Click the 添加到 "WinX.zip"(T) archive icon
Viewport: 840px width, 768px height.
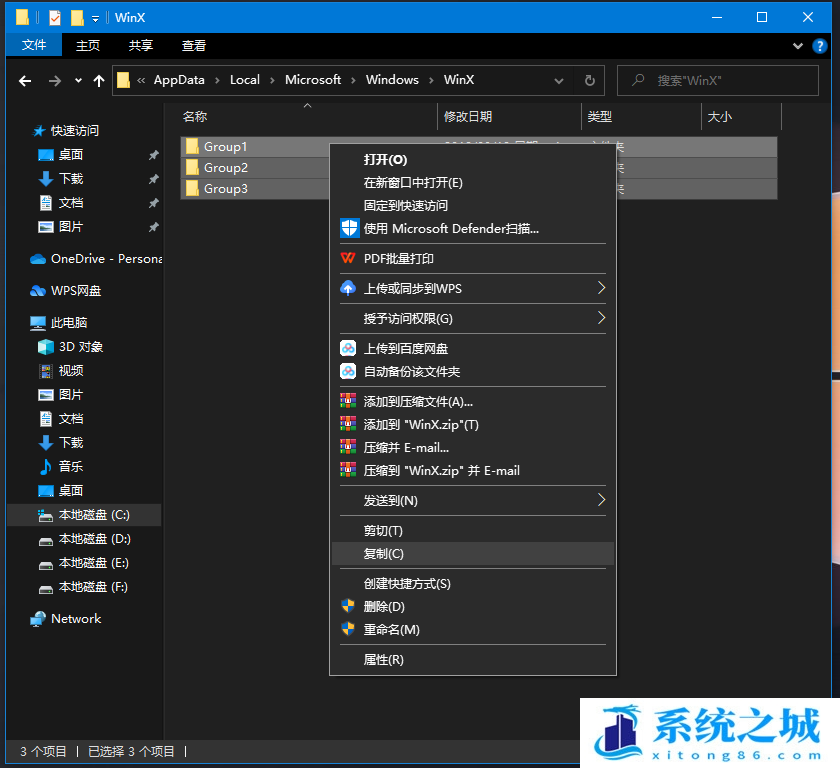coord(348,424)
